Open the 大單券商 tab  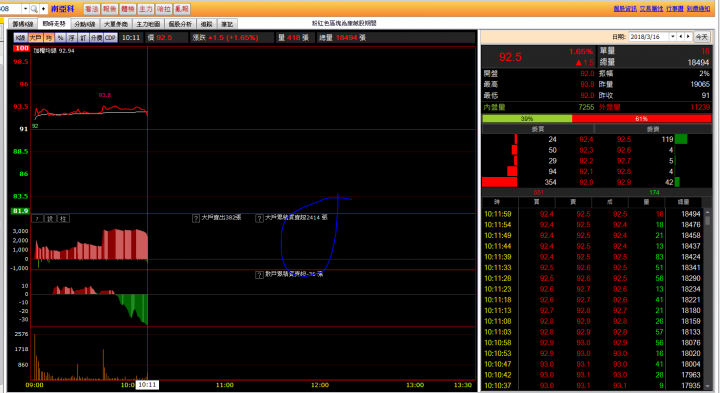point(116,24)
